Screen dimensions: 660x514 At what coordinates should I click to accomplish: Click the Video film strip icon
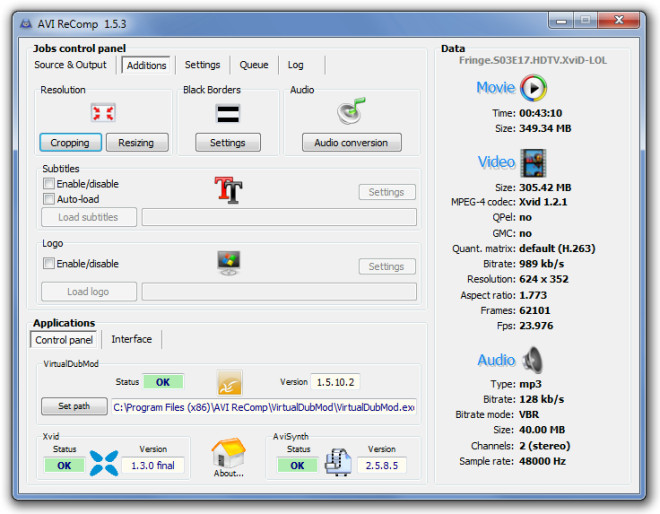[533, 162]
